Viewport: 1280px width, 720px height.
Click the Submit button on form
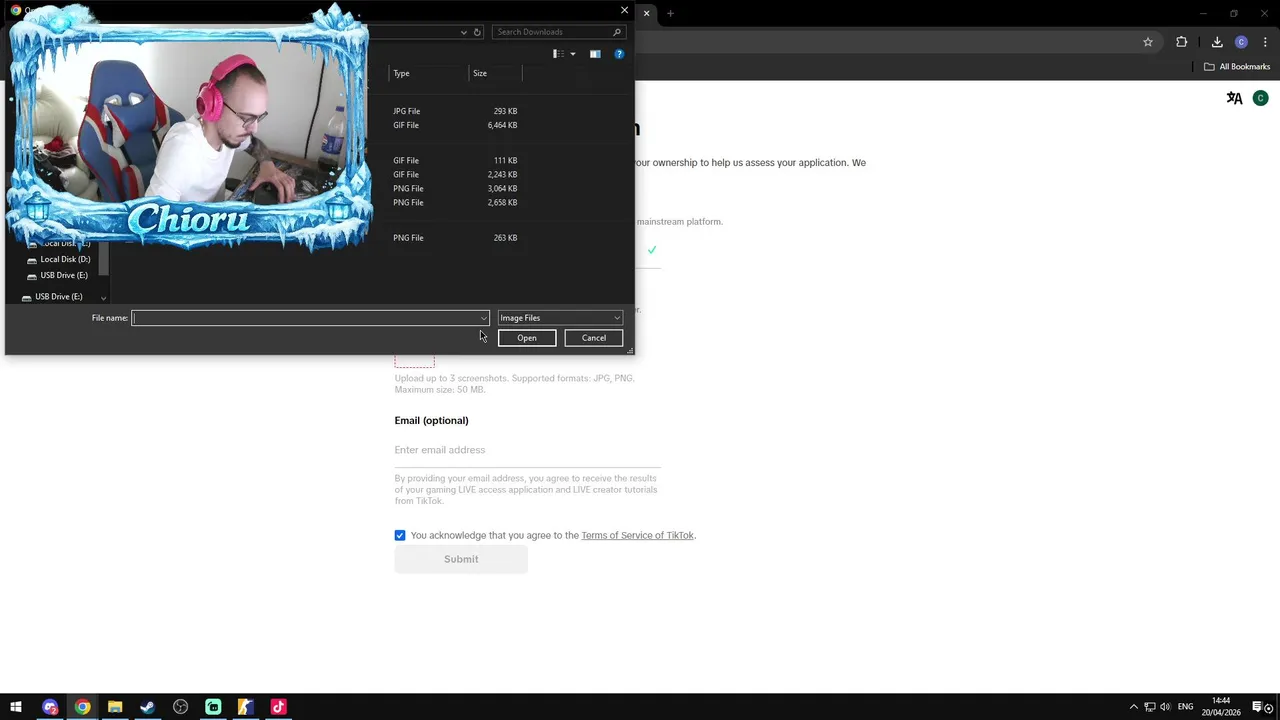coord(461,559)
